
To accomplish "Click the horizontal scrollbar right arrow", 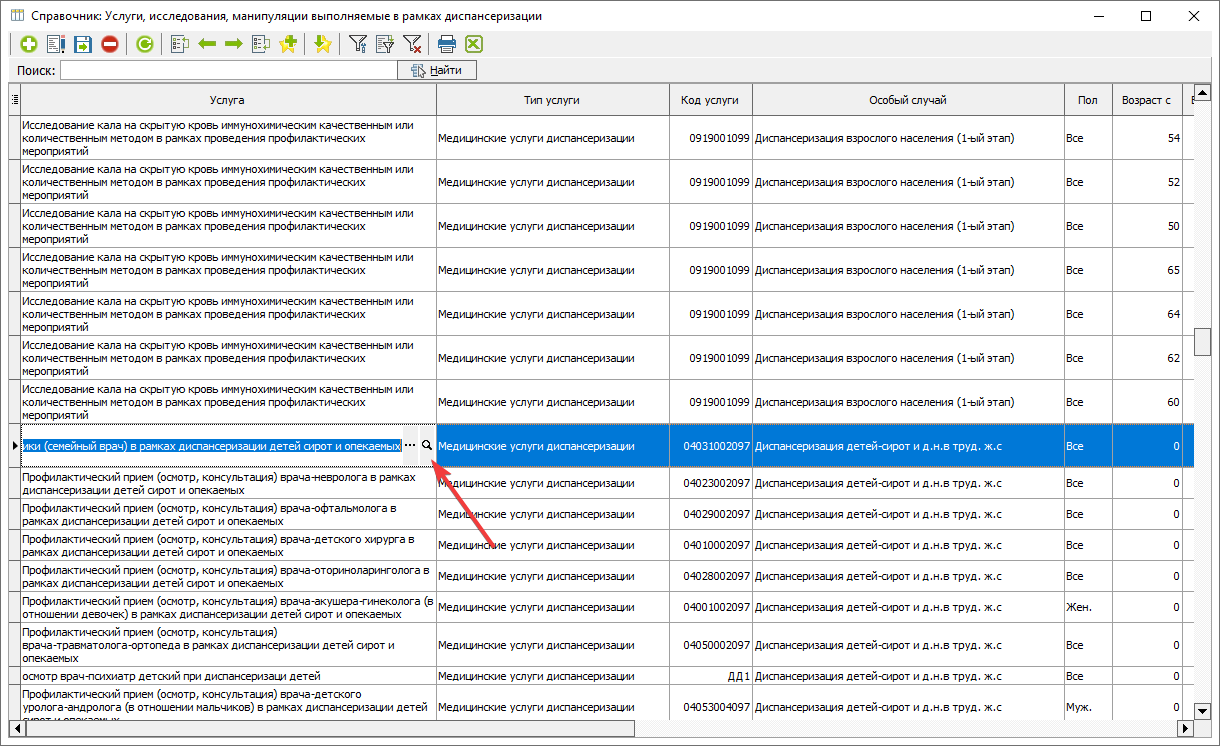I will click(1186, 727).
